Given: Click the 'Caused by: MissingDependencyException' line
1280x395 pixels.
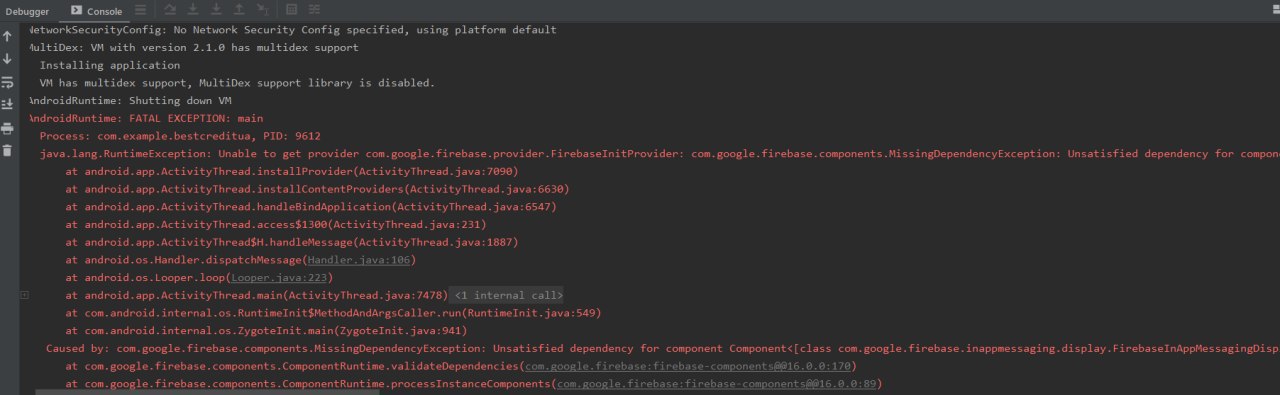Looking at the screenshot, I should click(x=663, y=349).
